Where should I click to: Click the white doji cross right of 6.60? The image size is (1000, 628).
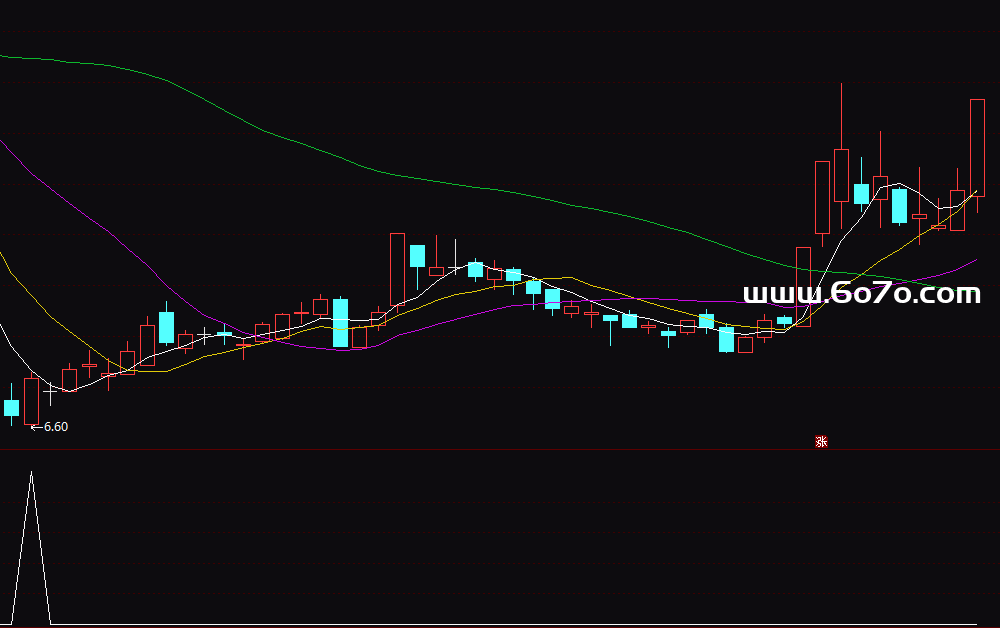pos(50,393)
